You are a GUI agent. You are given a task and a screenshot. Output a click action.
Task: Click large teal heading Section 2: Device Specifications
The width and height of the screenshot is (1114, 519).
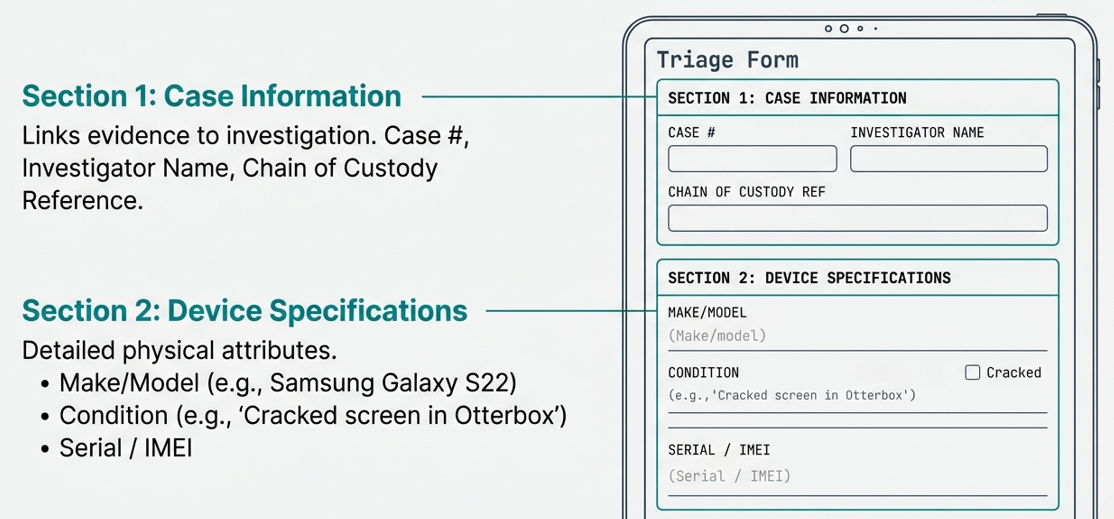244,311
